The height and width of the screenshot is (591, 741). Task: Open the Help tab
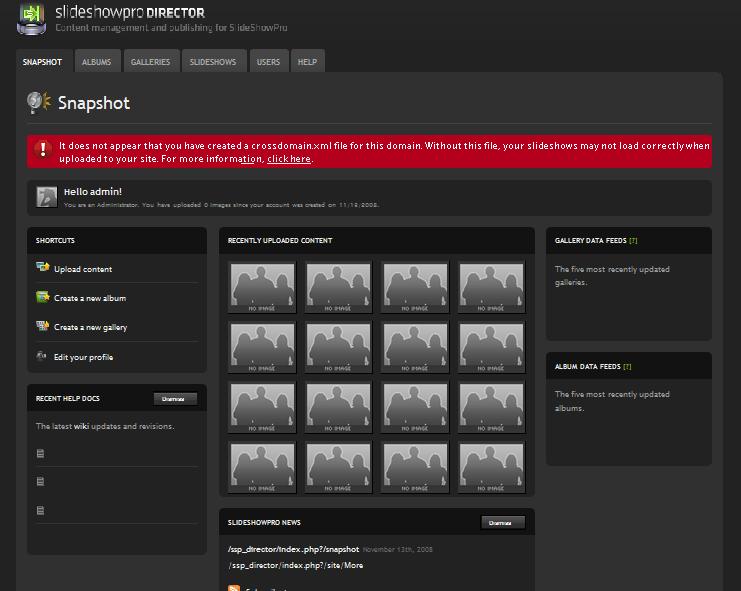[307, 62]
